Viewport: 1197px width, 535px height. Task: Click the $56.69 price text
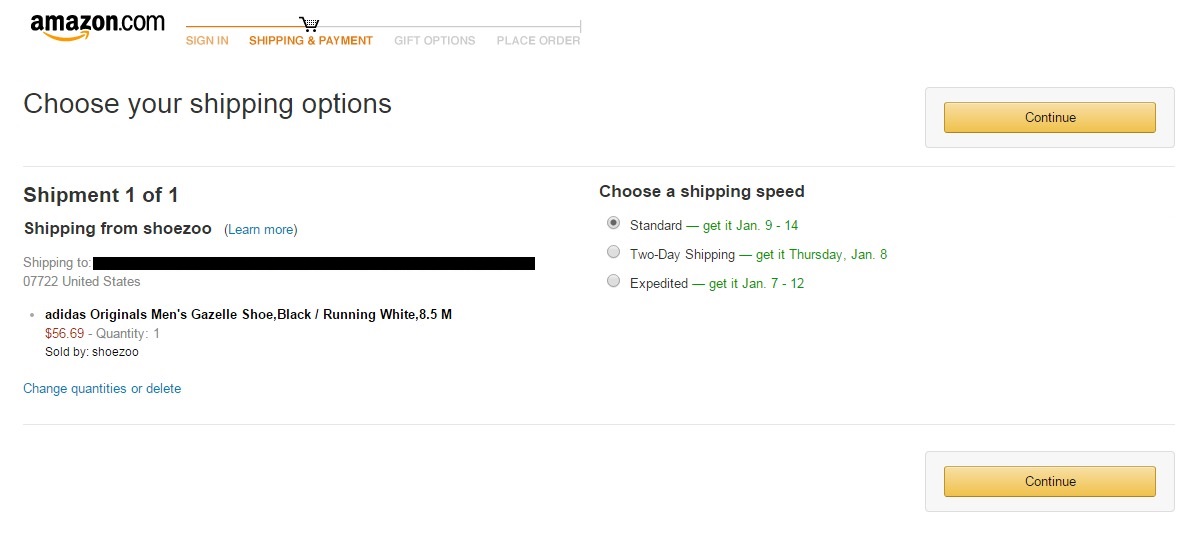[x=64, y=334]
